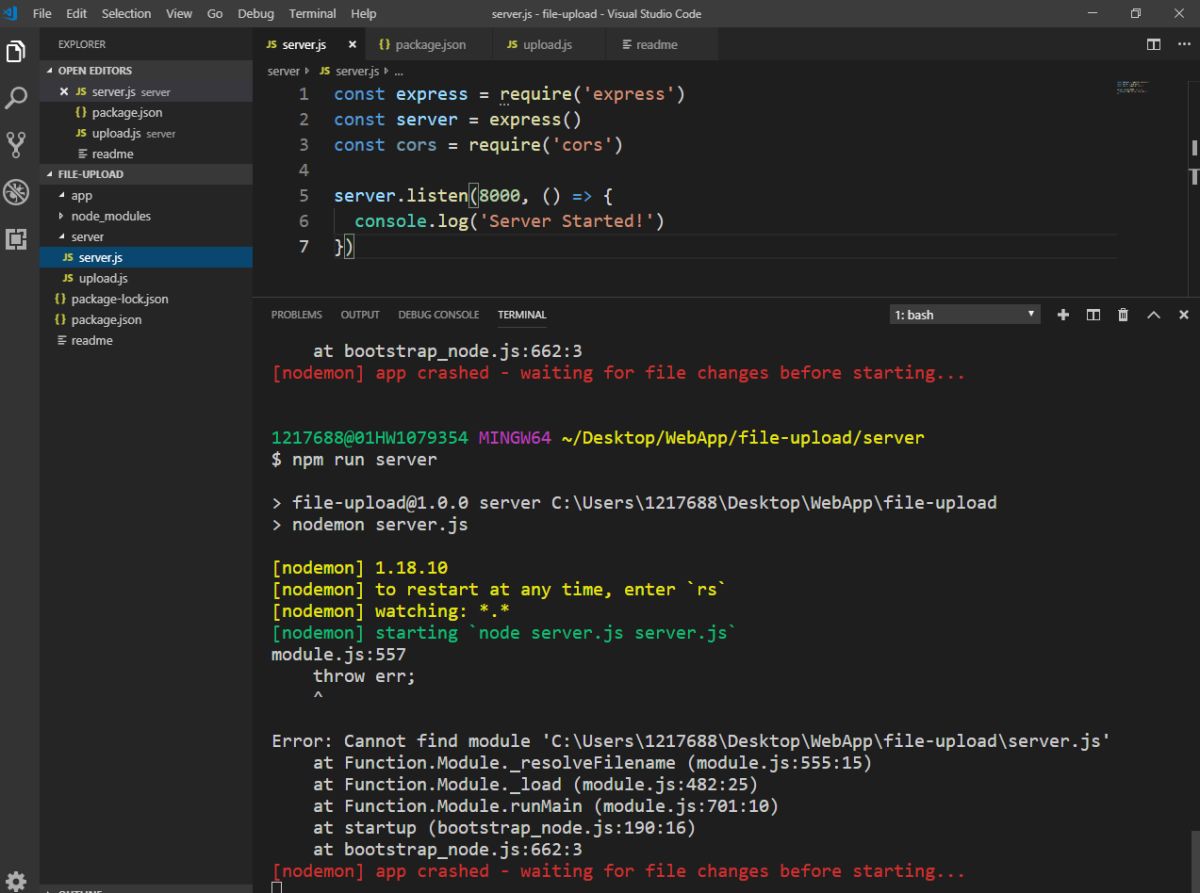The image size is (1200, 893).
Task: Open the Selection menu
Action: 126,13
